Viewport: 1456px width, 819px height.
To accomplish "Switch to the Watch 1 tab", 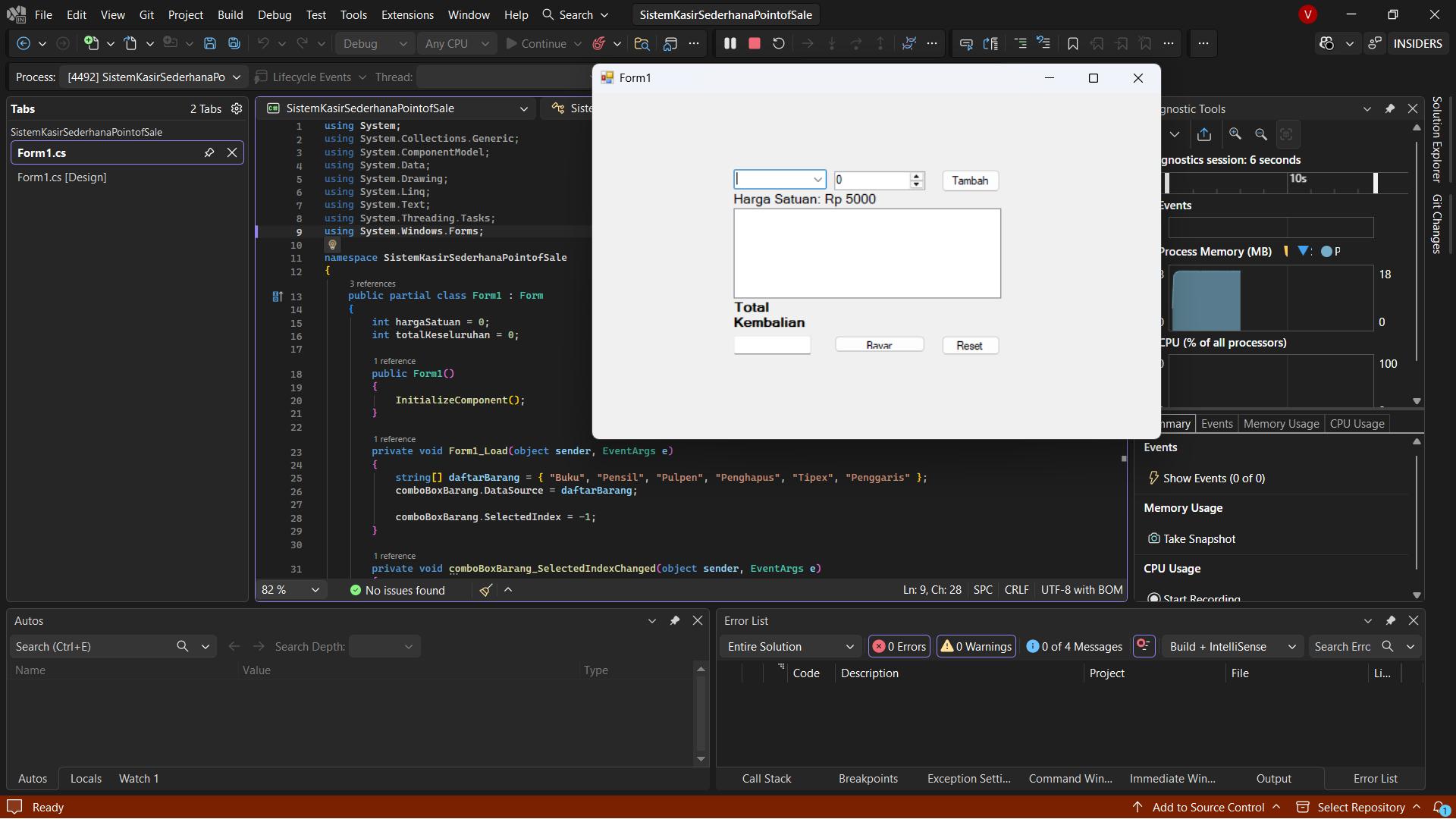I will click(x=139, y=779).
